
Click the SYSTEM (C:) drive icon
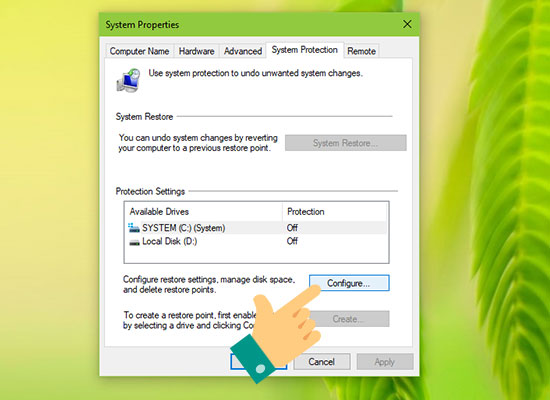click(134, 228)
